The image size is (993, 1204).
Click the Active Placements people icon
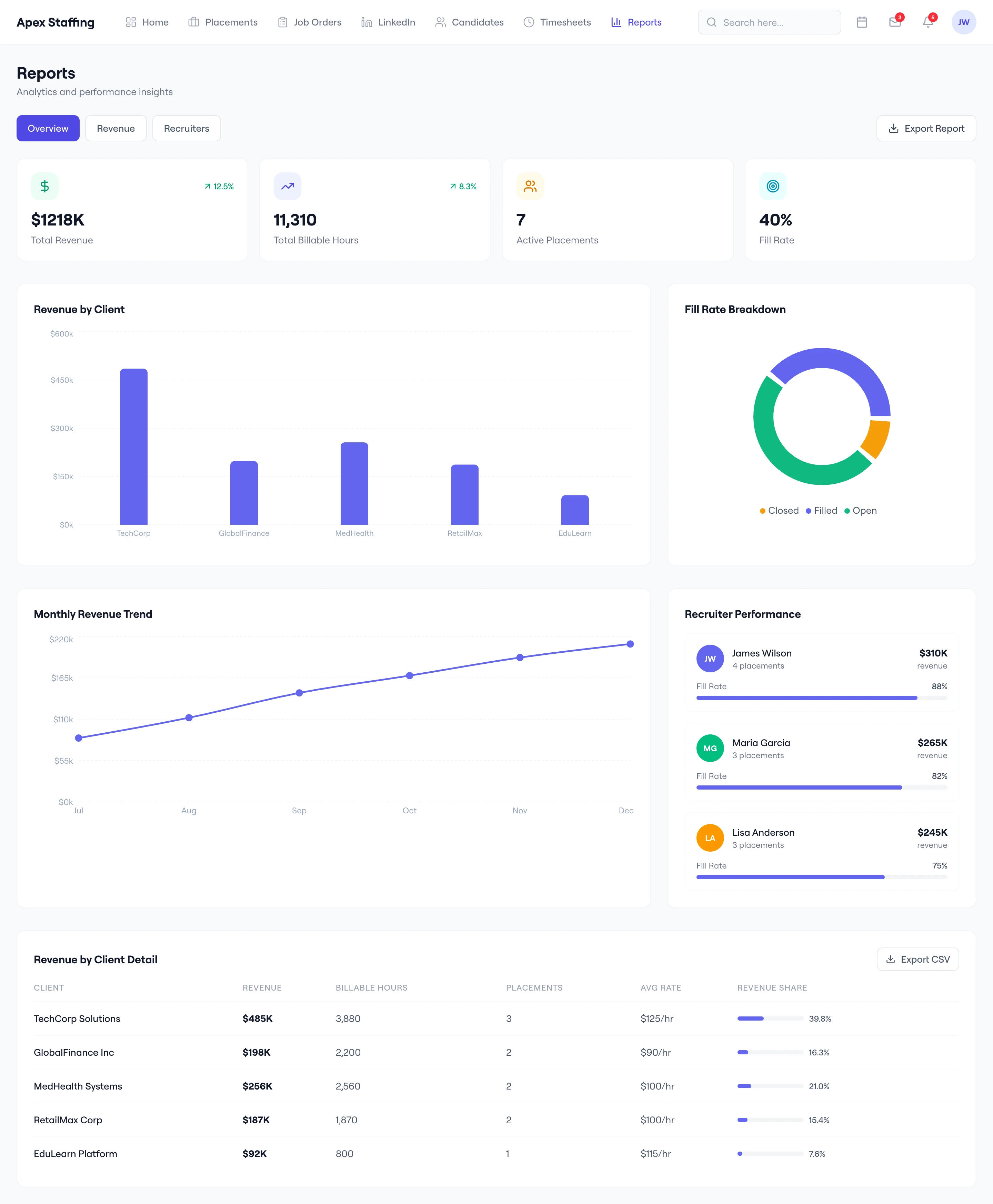click(x=530, y=186)
